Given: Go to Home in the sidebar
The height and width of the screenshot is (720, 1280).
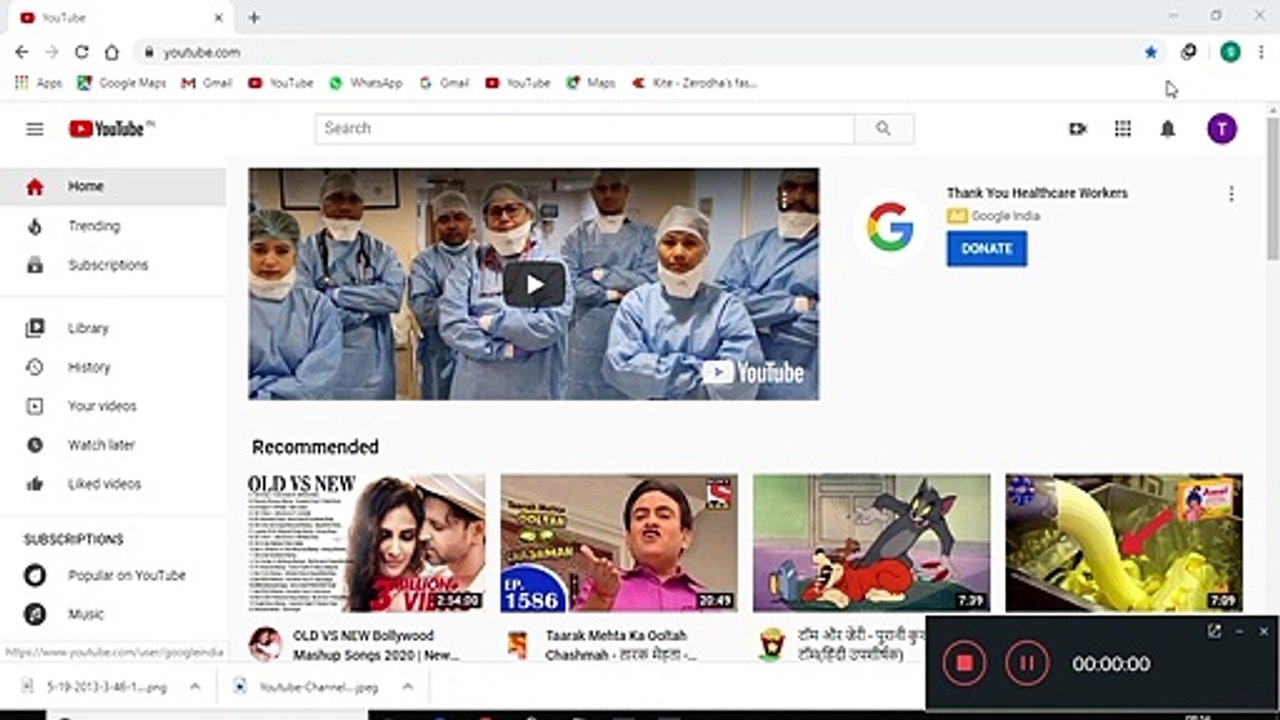Looking at the screenshot, I should (x=113, y=186).
